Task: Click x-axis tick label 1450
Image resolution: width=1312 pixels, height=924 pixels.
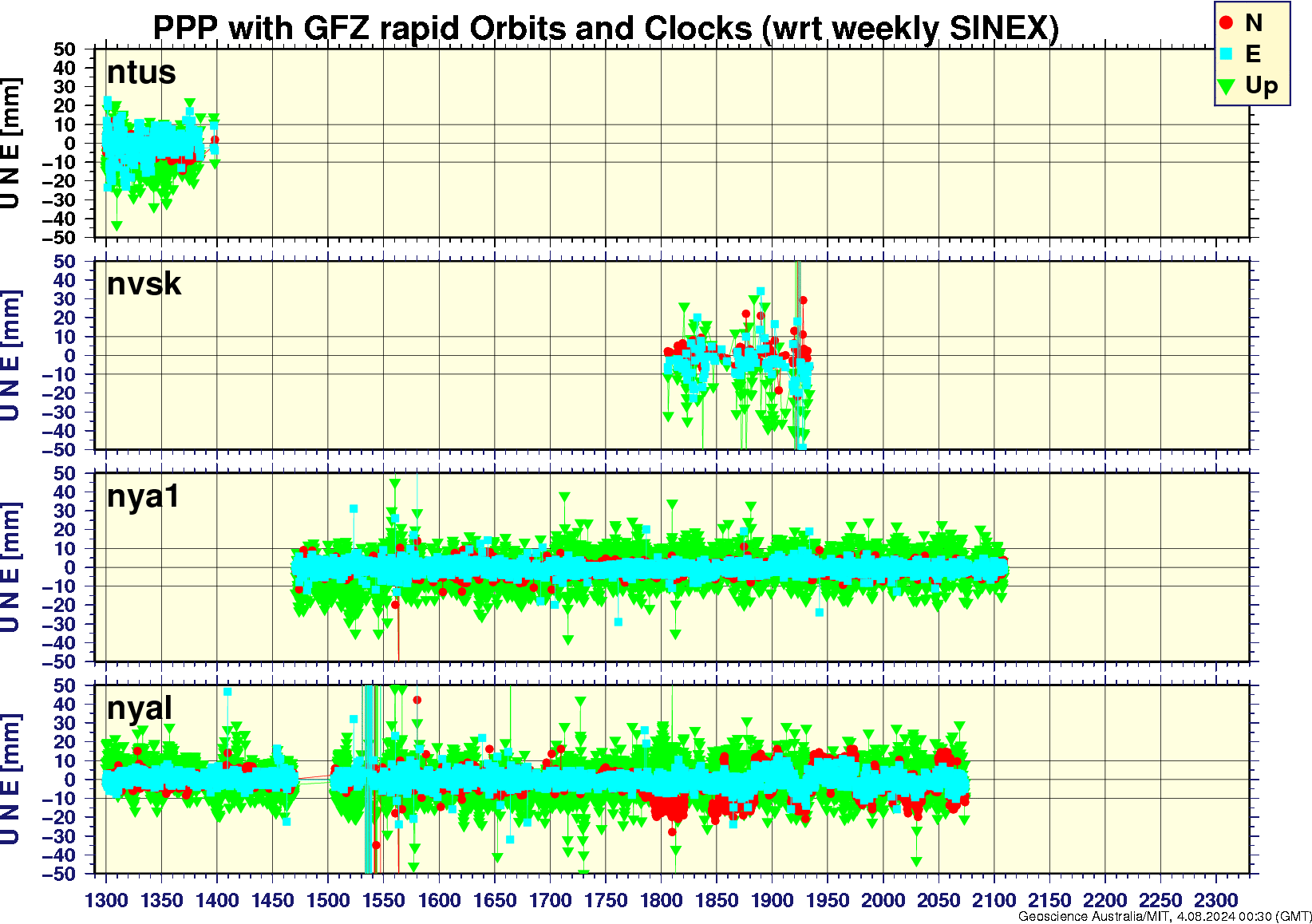Action: [273, 900]
